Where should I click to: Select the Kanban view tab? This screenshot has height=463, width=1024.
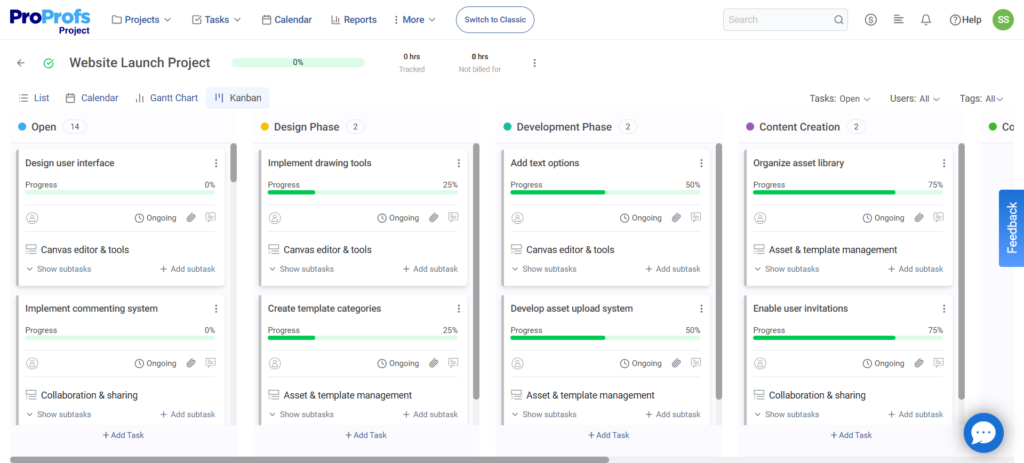point(238,98)
